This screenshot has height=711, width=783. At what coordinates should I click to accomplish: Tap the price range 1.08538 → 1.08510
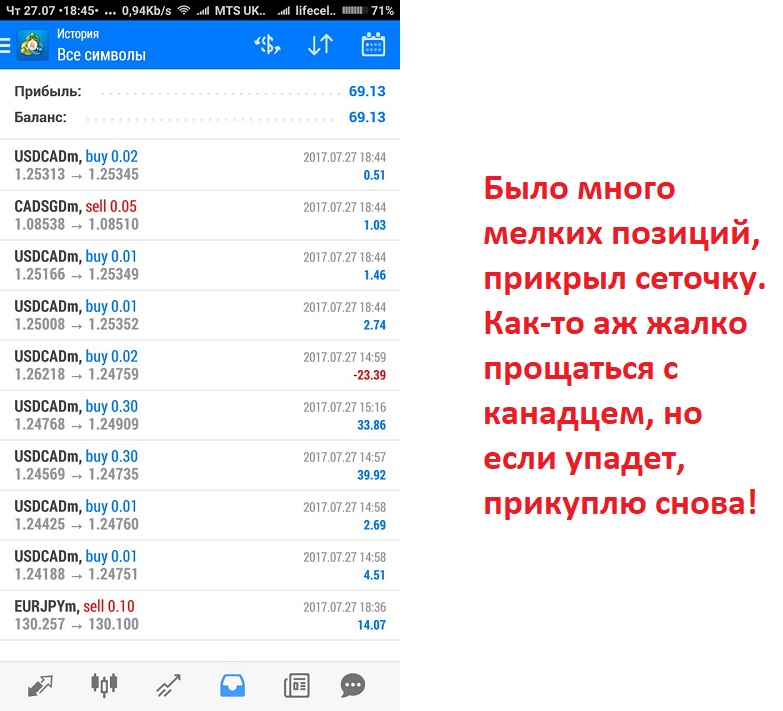(76, 224)
